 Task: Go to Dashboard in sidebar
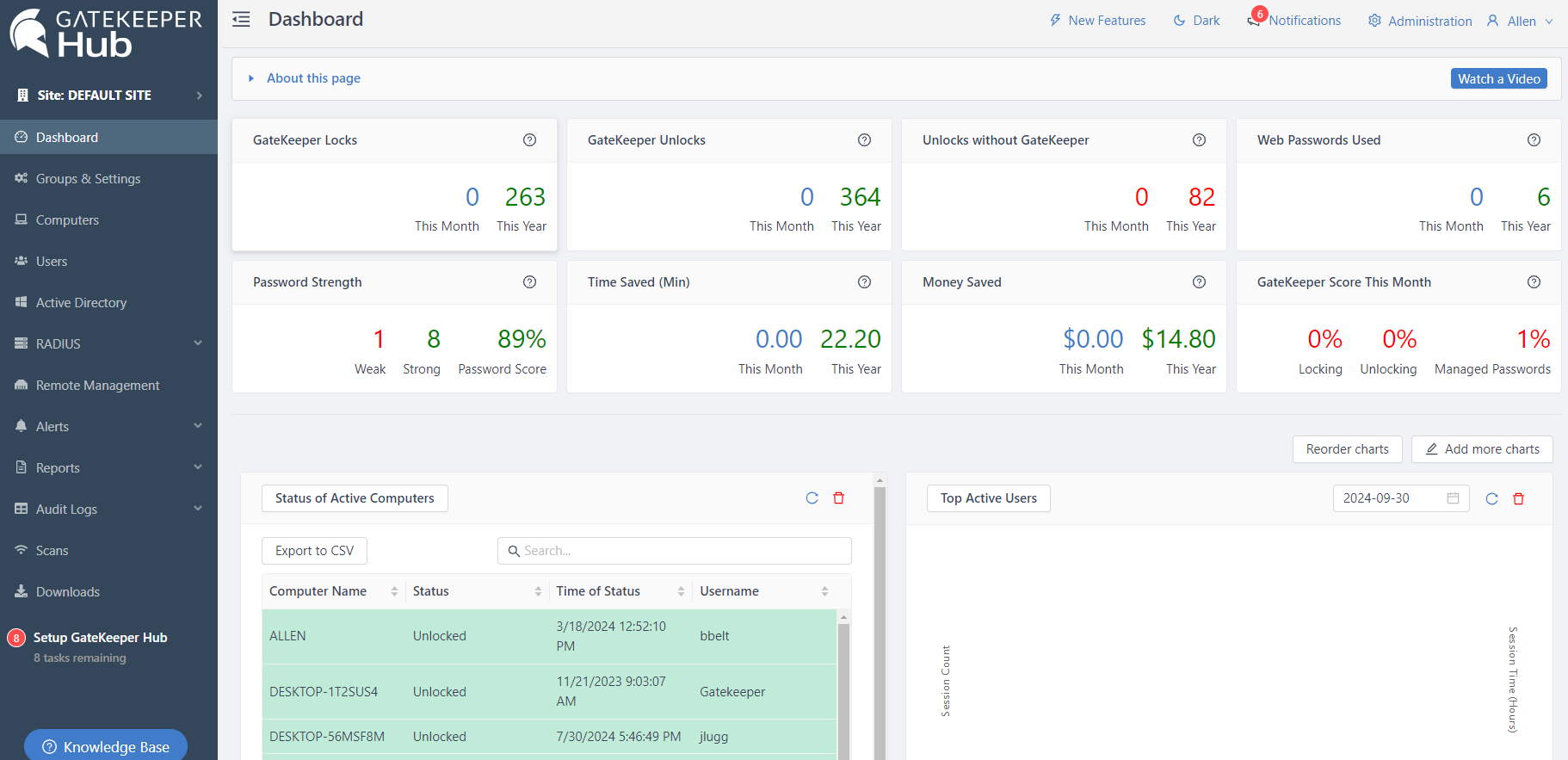[x=108, y=137]
